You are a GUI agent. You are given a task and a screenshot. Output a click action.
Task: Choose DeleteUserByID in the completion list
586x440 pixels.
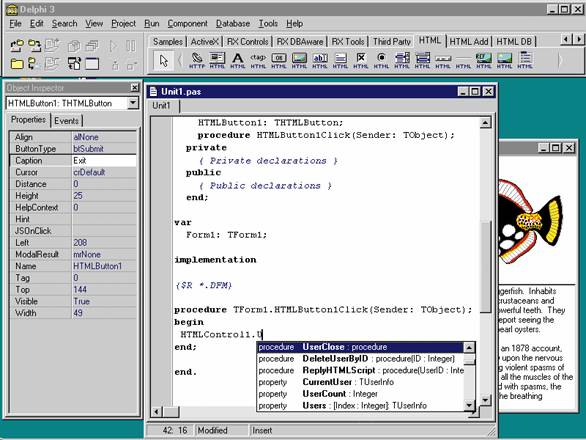pyautogui.click(x=360, y=359)
